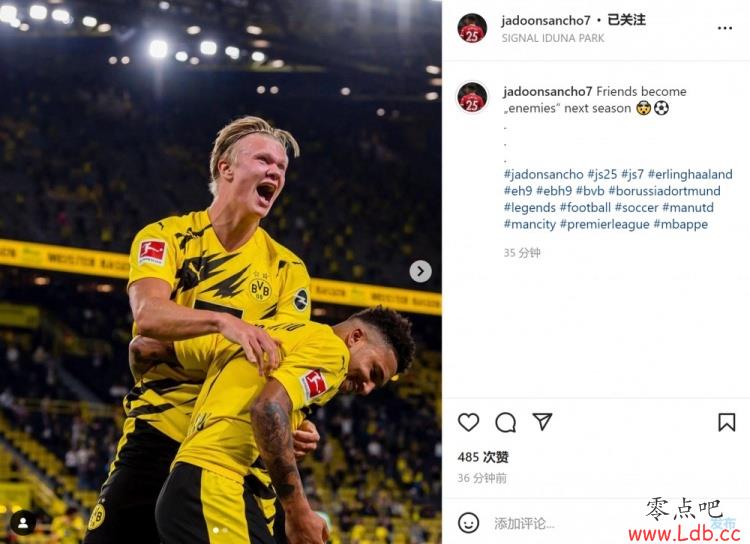Open the header profile picture of jadoonsancho7
Viewport: 750px width, 544px height.
coord(472,28)
